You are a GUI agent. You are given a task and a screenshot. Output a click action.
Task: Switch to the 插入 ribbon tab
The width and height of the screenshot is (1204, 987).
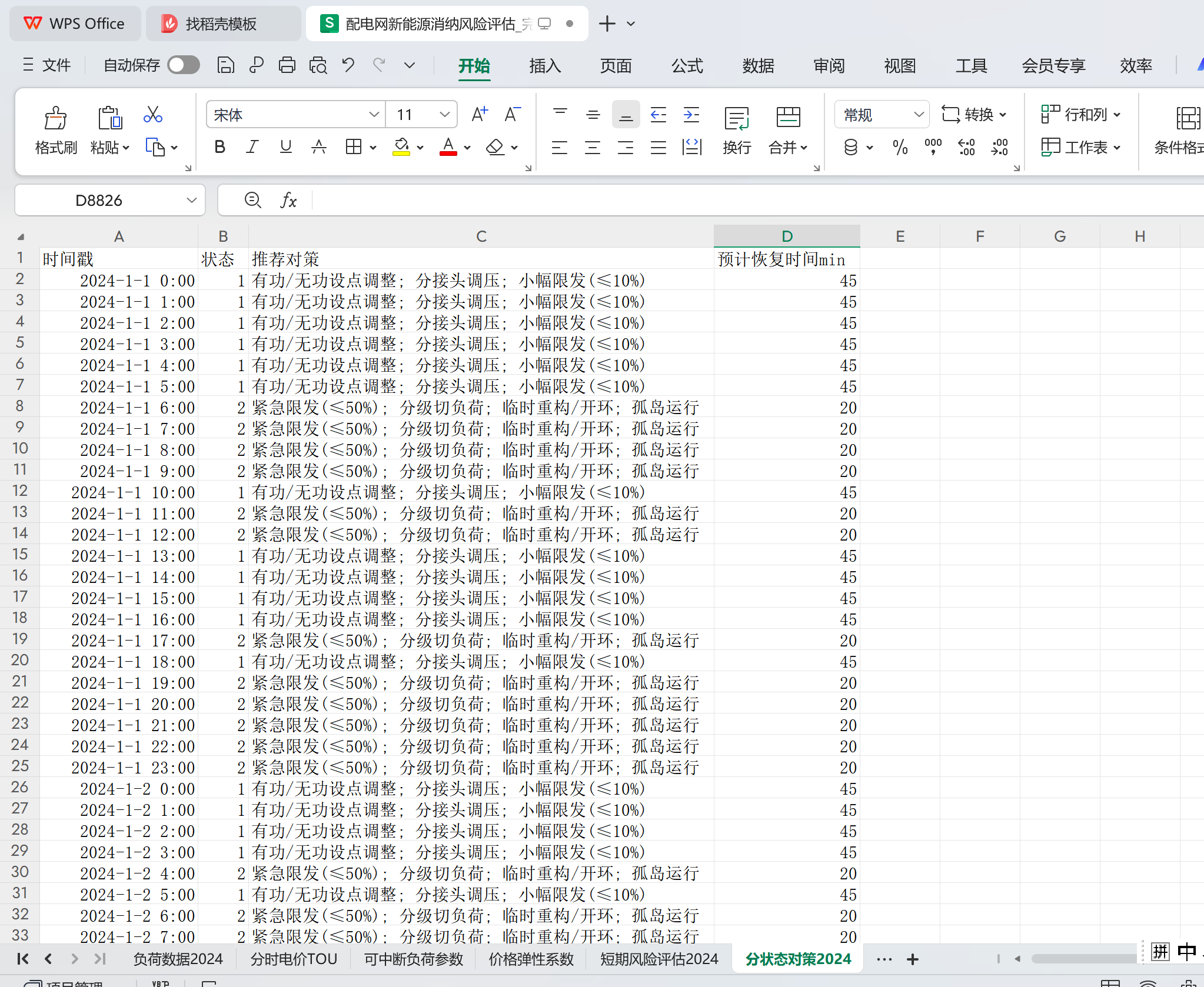point(544,65)
